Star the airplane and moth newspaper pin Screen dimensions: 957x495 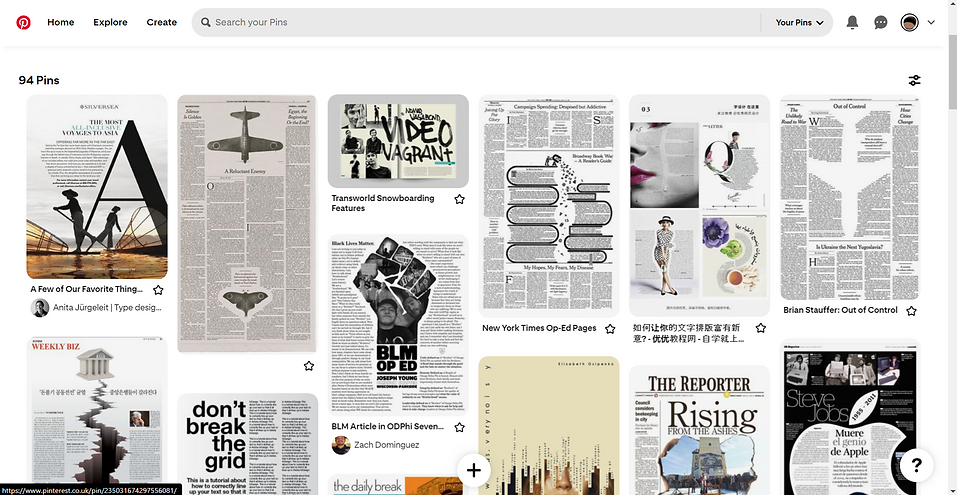pyautogui.click(x=309, y=366)
